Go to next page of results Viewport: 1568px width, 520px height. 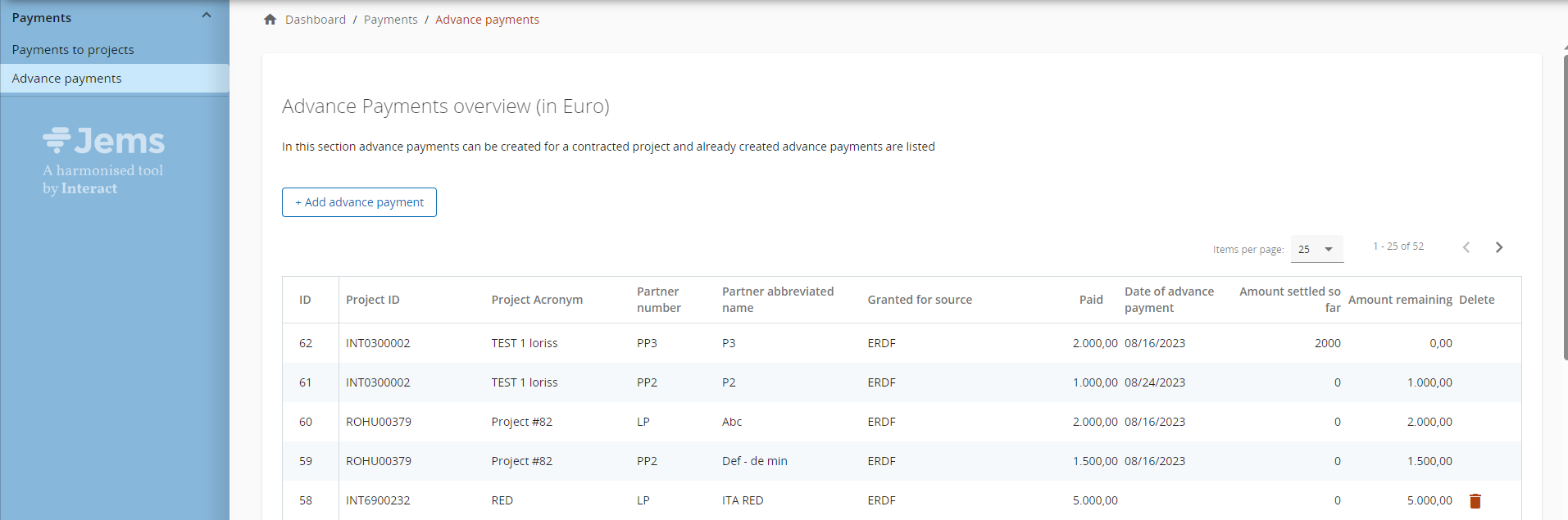point(1498,247)
